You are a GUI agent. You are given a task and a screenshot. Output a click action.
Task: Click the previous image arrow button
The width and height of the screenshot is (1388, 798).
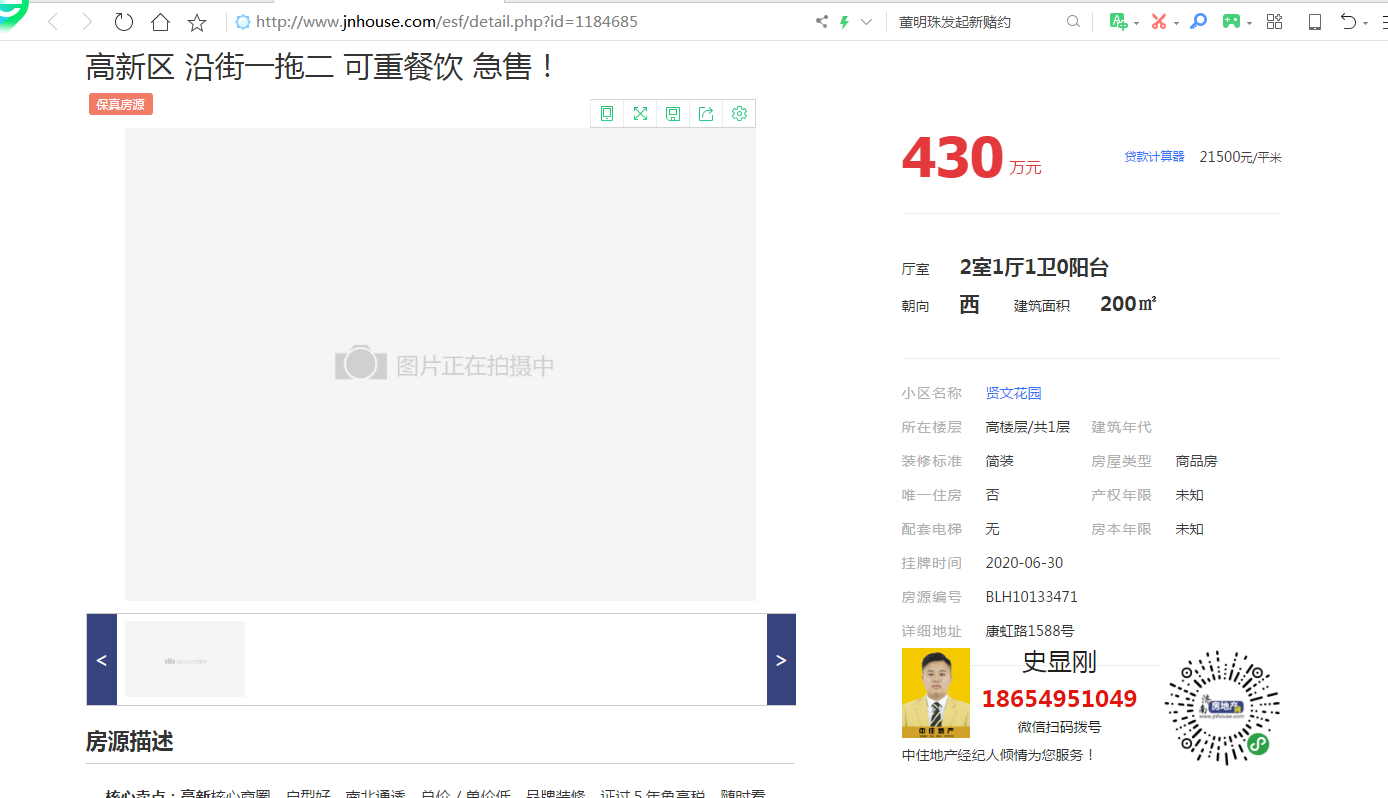[101, 660]
